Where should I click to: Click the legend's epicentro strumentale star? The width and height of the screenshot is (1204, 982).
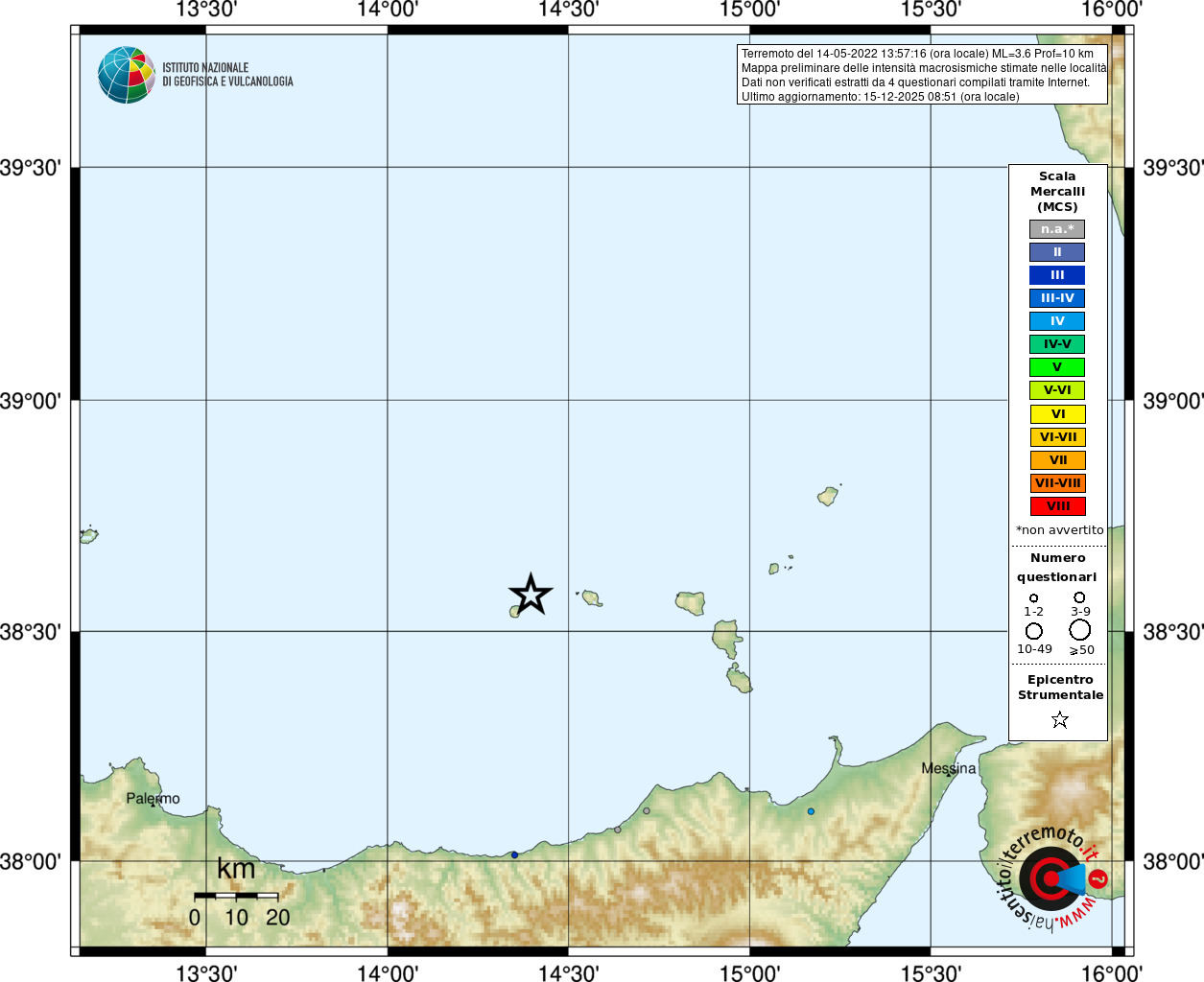pyautogui.click(x=1059, y=719)
